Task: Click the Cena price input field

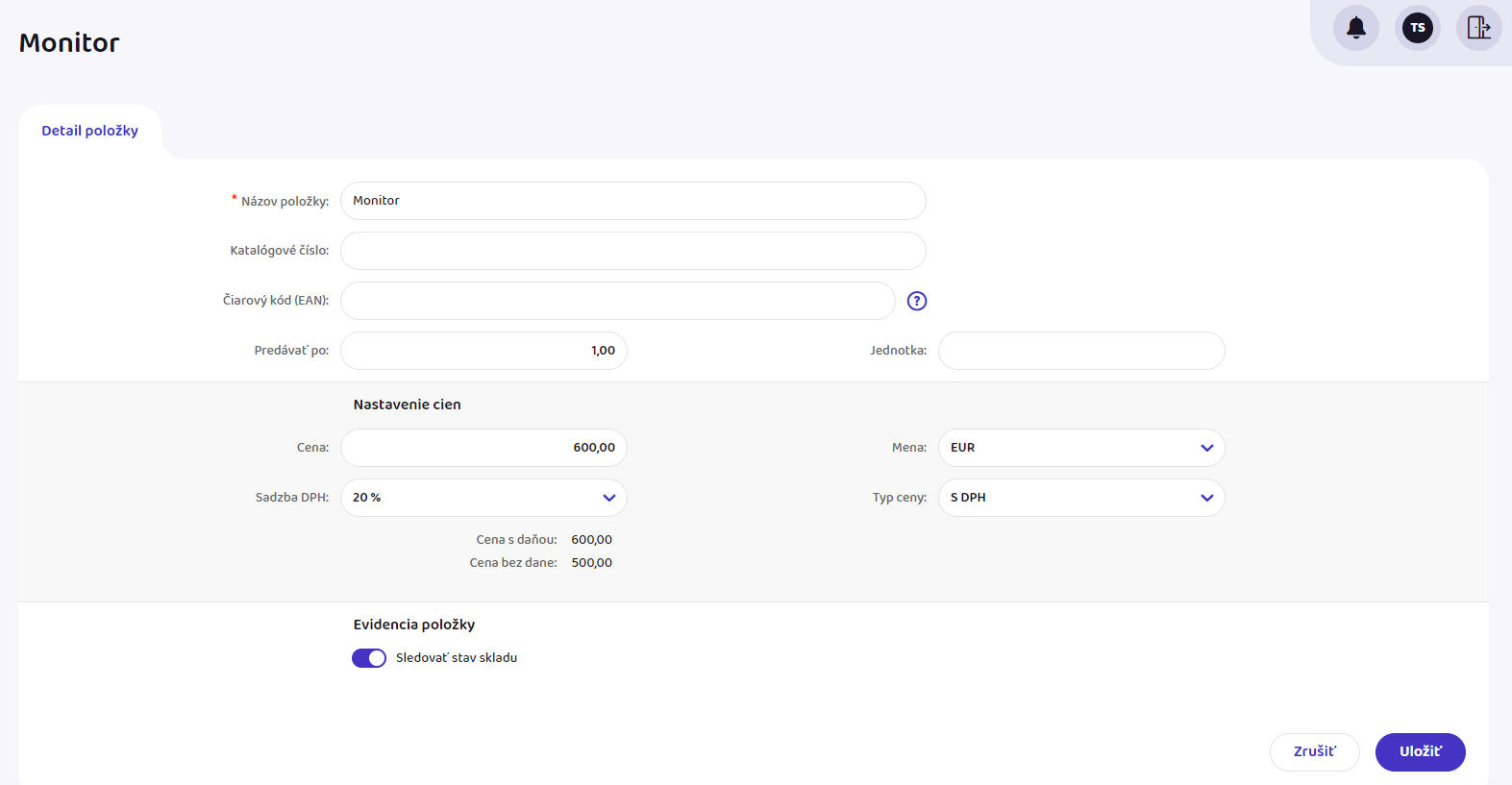Action: pyautogui.click(x=483, y=448)
